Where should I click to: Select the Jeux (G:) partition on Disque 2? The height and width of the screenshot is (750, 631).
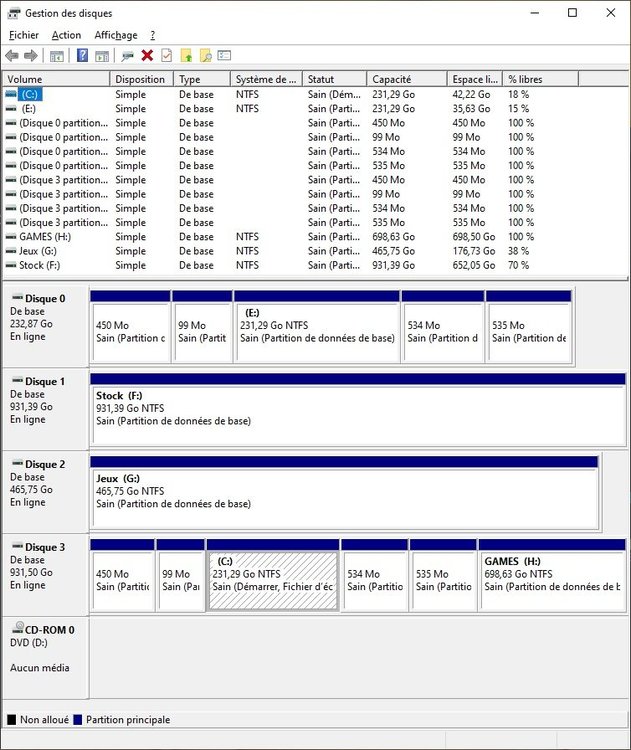pos(344,492)
